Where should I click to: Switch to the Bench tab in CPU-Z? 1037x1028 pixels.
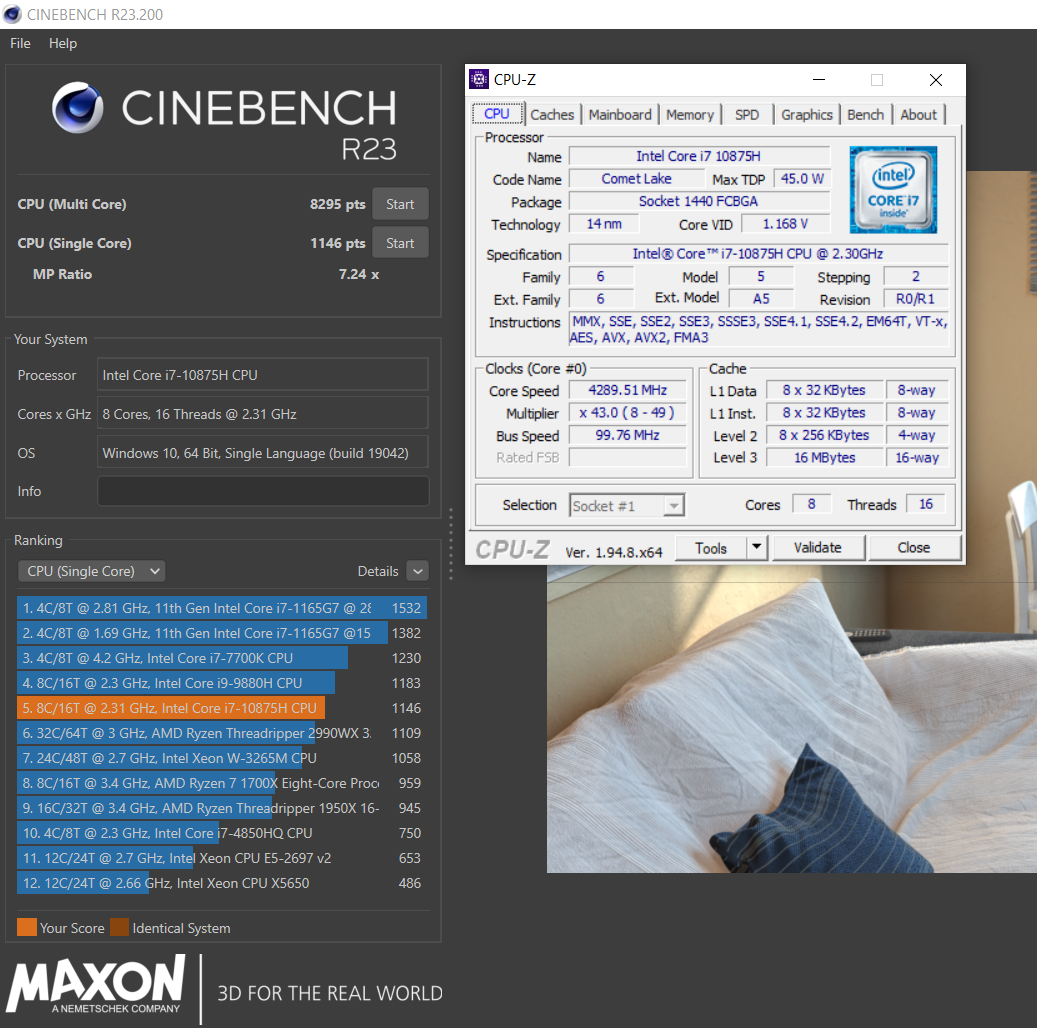[866, 115]
